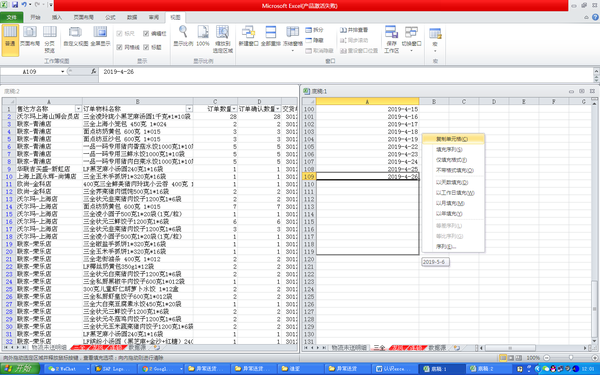Open Page Break Preview (分页预览)
Screen dimensions: 600x375
50,40
